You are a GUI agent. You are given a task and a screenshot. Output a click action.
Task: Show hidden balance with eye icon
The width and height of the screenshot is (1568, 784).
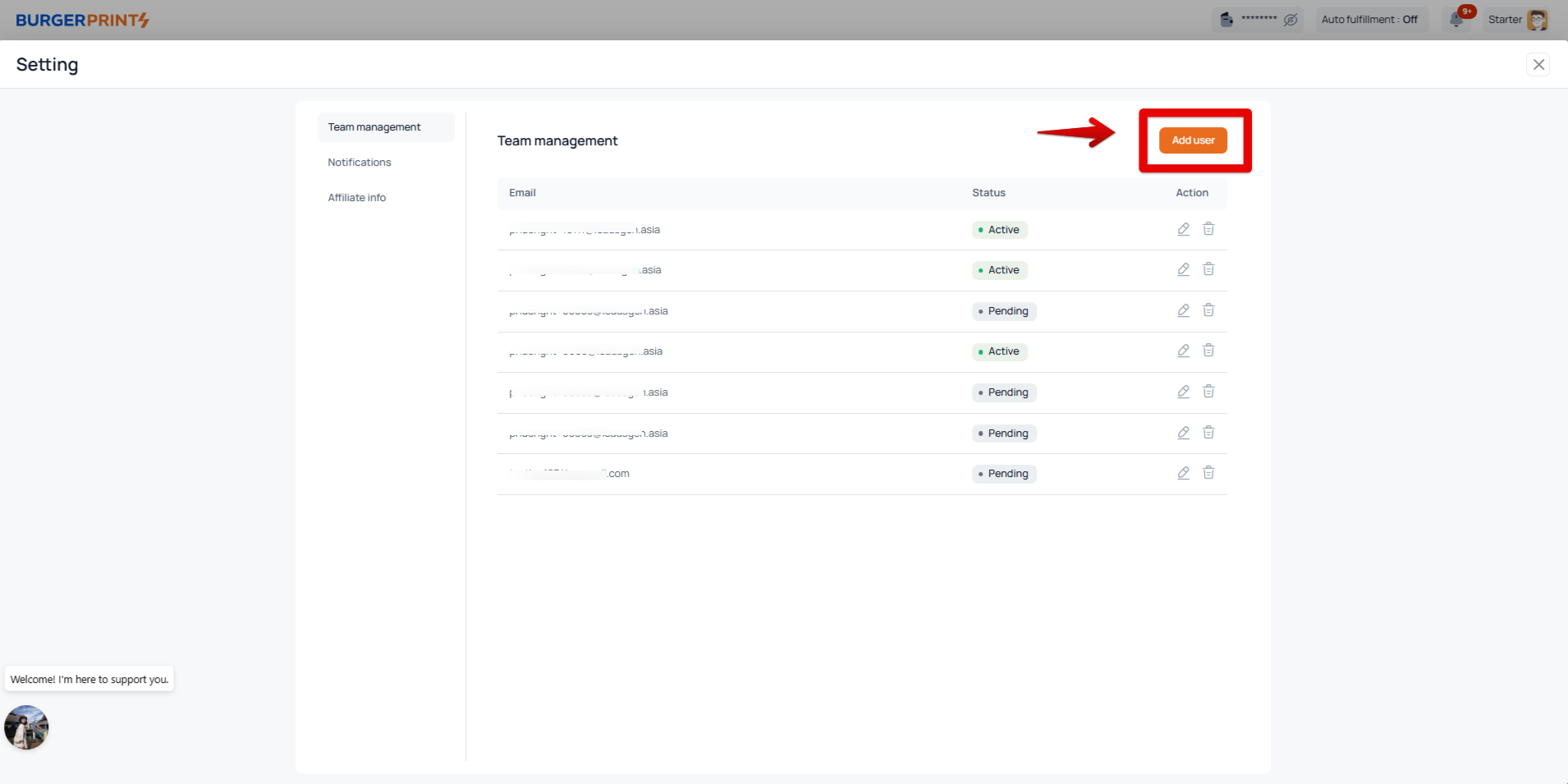pyautogui.click(x=1291, y=20)
